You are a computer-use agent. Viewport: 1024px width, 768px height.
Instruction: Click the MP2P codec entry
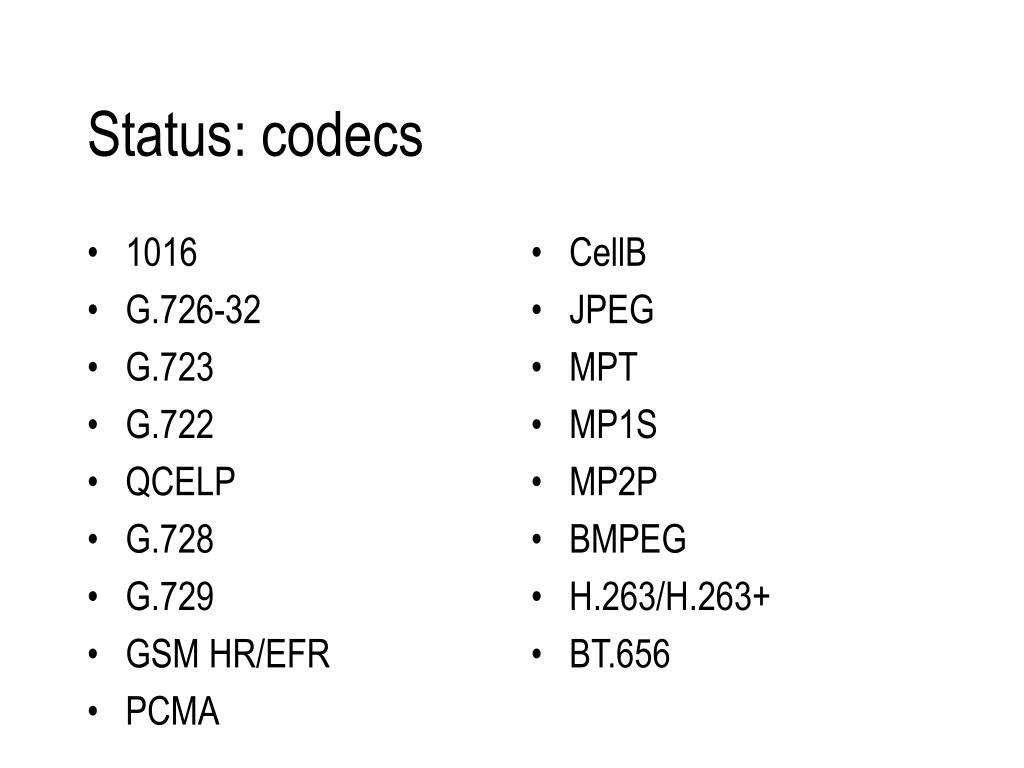click(x=613, y=482)
